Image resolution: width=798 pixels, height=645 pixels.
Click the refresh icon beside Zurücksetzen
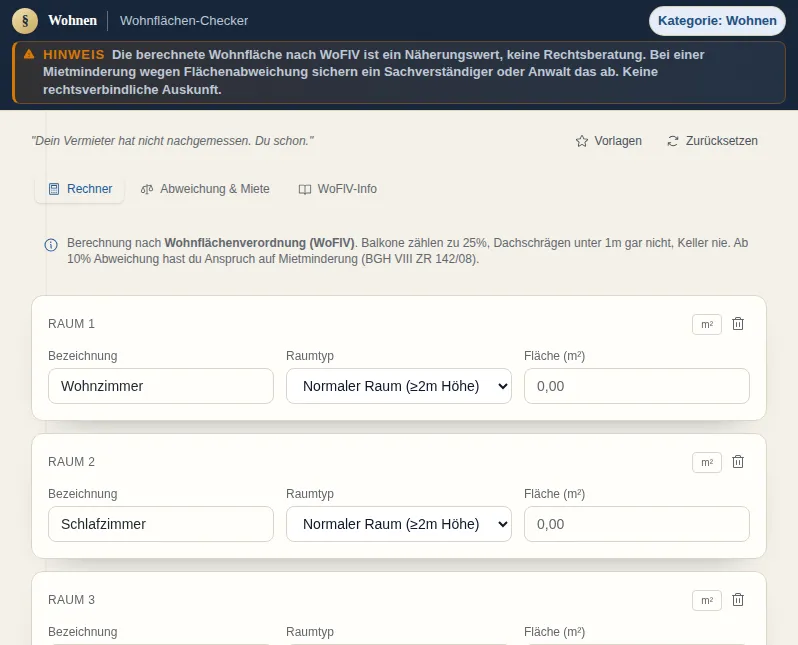673,141
